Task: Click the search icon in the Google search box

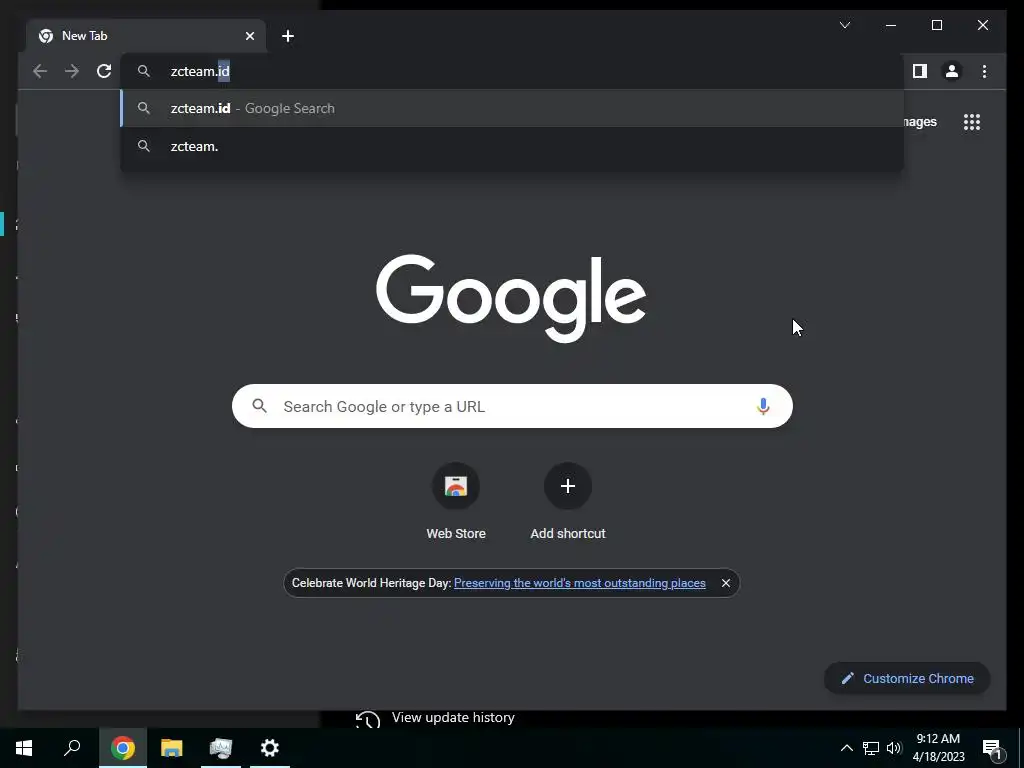Action: [x=259, y=406]
